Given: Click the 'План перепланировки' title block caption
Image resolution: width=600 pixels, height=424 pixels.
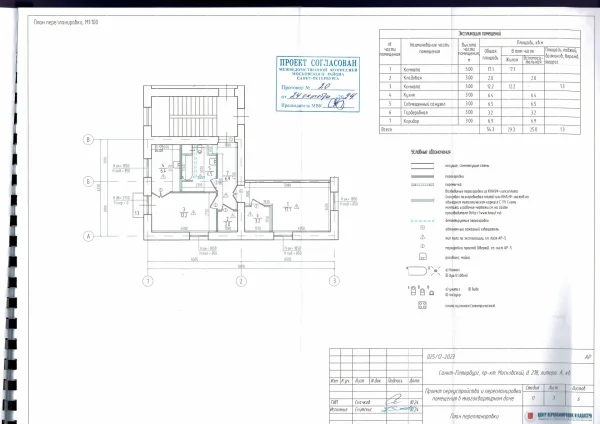Looking at the screenshot, I should (x=474, y=416).
